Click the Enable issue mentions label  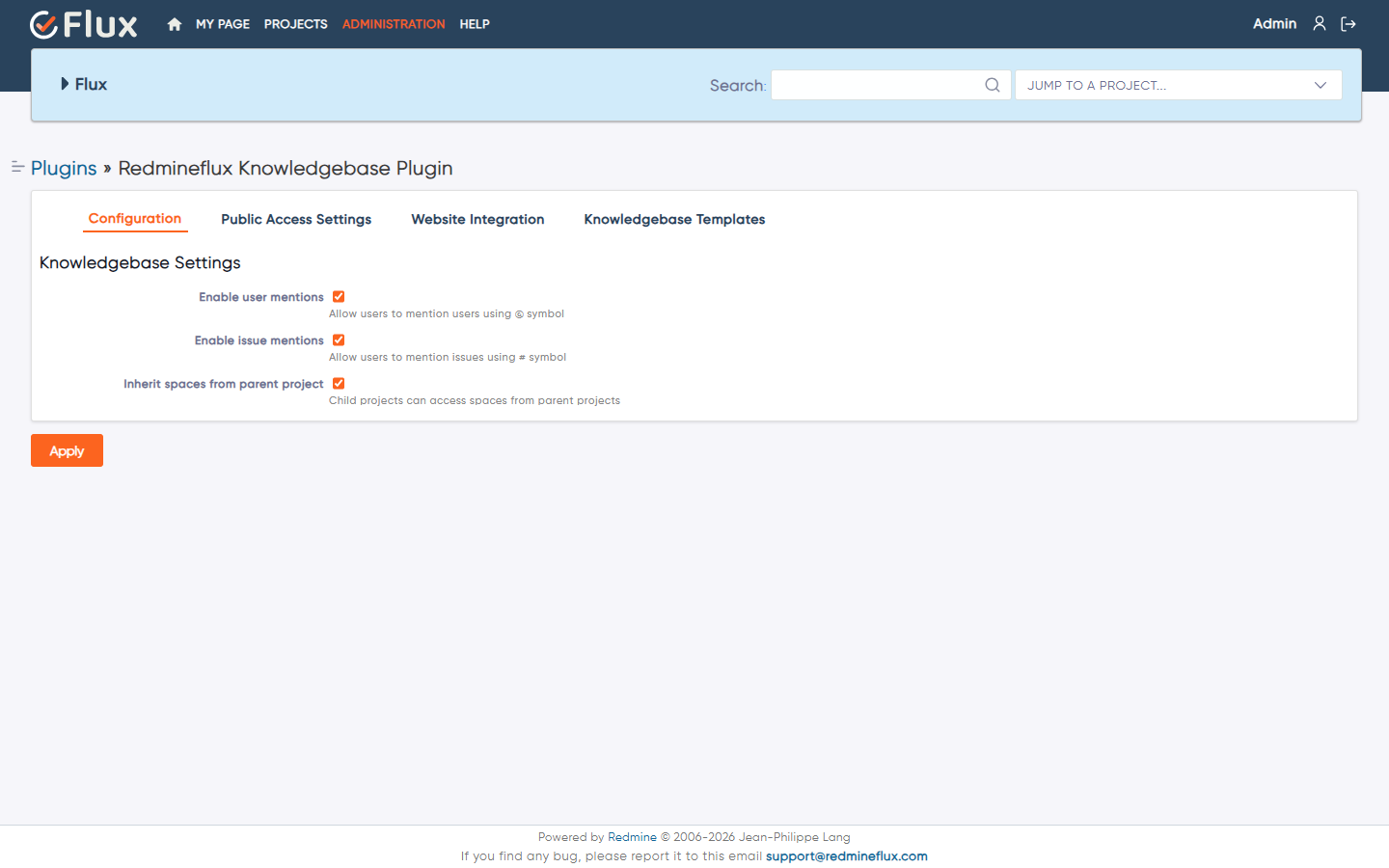click(259, 340)
